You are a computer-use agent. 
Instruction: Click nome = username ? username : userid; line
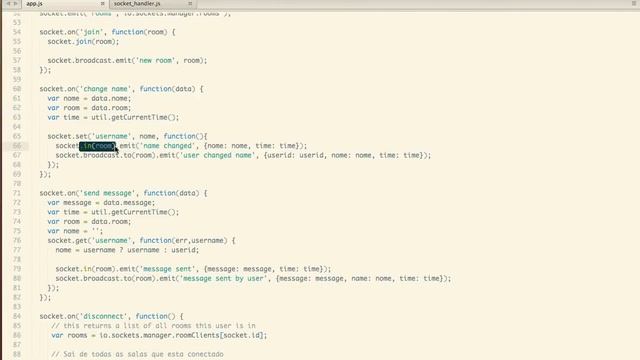127,250
